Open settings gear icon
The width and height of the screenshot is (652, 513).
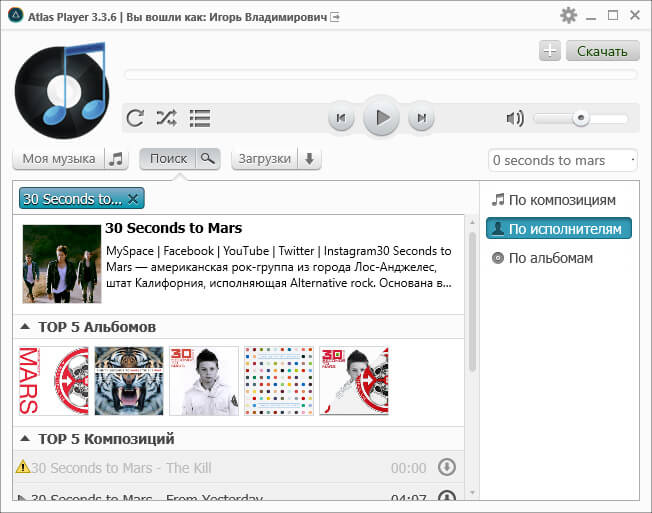568,15
